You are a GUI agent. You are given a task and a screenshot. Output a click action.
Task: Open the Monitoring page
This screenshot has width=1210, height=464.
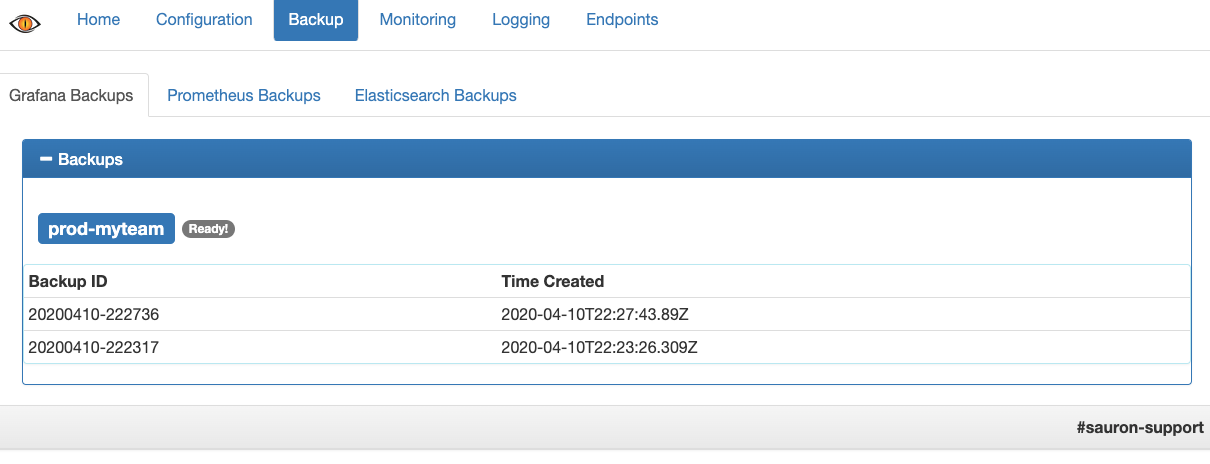(x=417, y=20)
